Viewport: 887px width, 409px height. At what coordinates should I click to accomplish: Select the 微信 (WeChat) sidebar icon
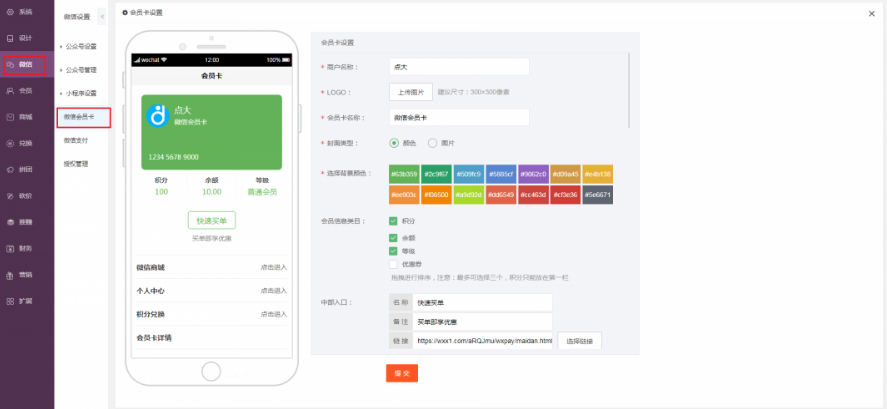point(20,64)
